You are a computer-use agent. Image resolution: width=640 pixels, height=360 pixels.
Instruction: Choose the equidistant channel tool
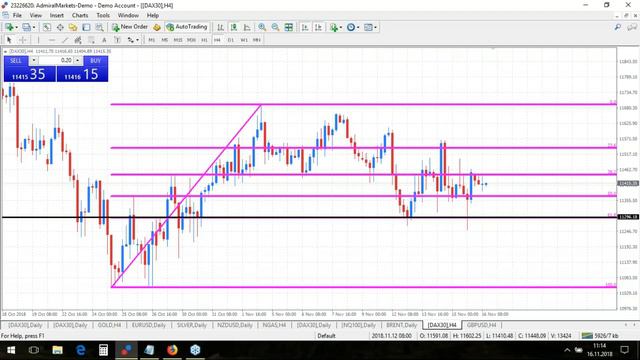pos(78,40)
